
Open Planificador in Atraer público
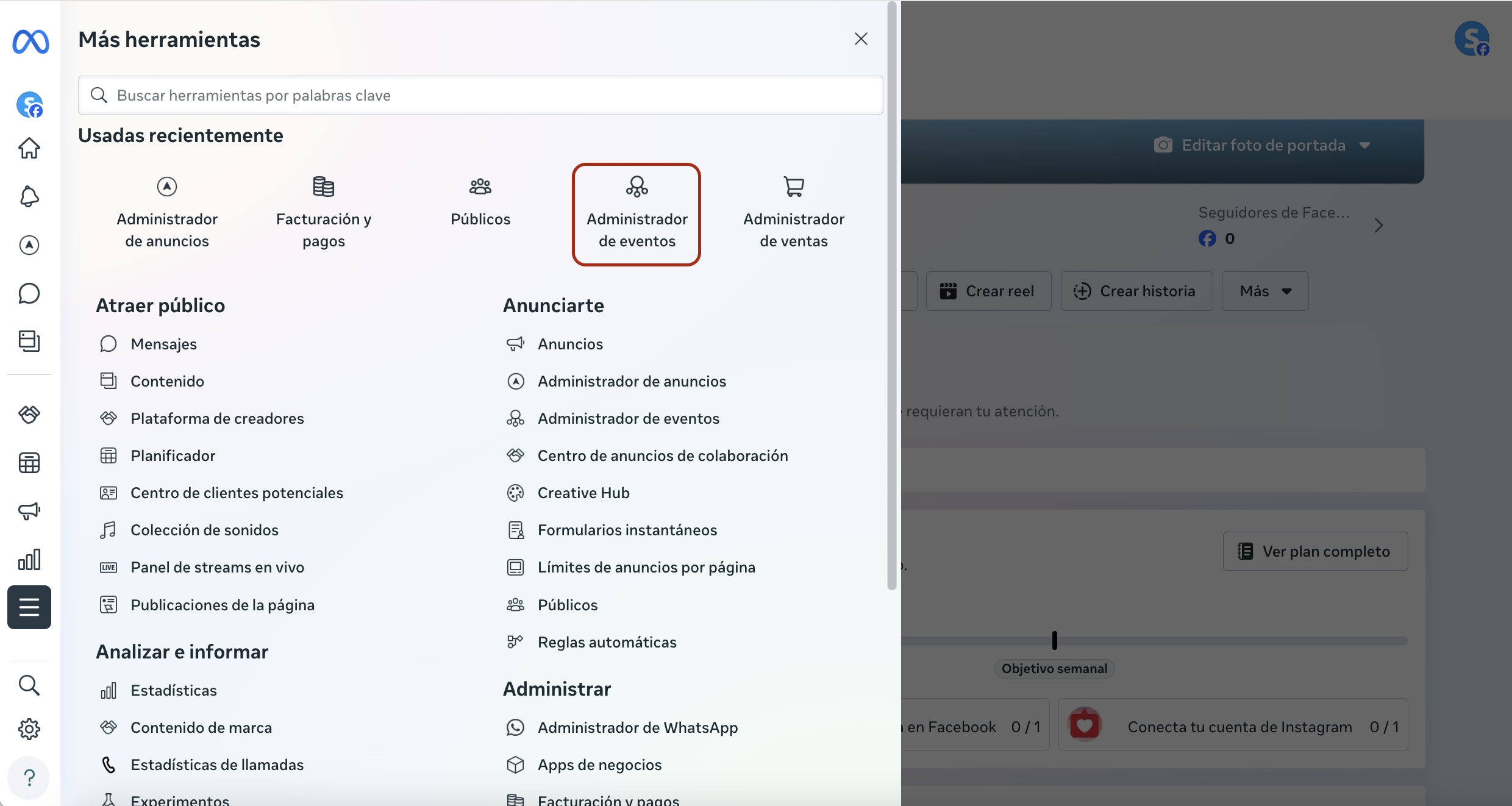pyautogui.click(x=173, y=455)
